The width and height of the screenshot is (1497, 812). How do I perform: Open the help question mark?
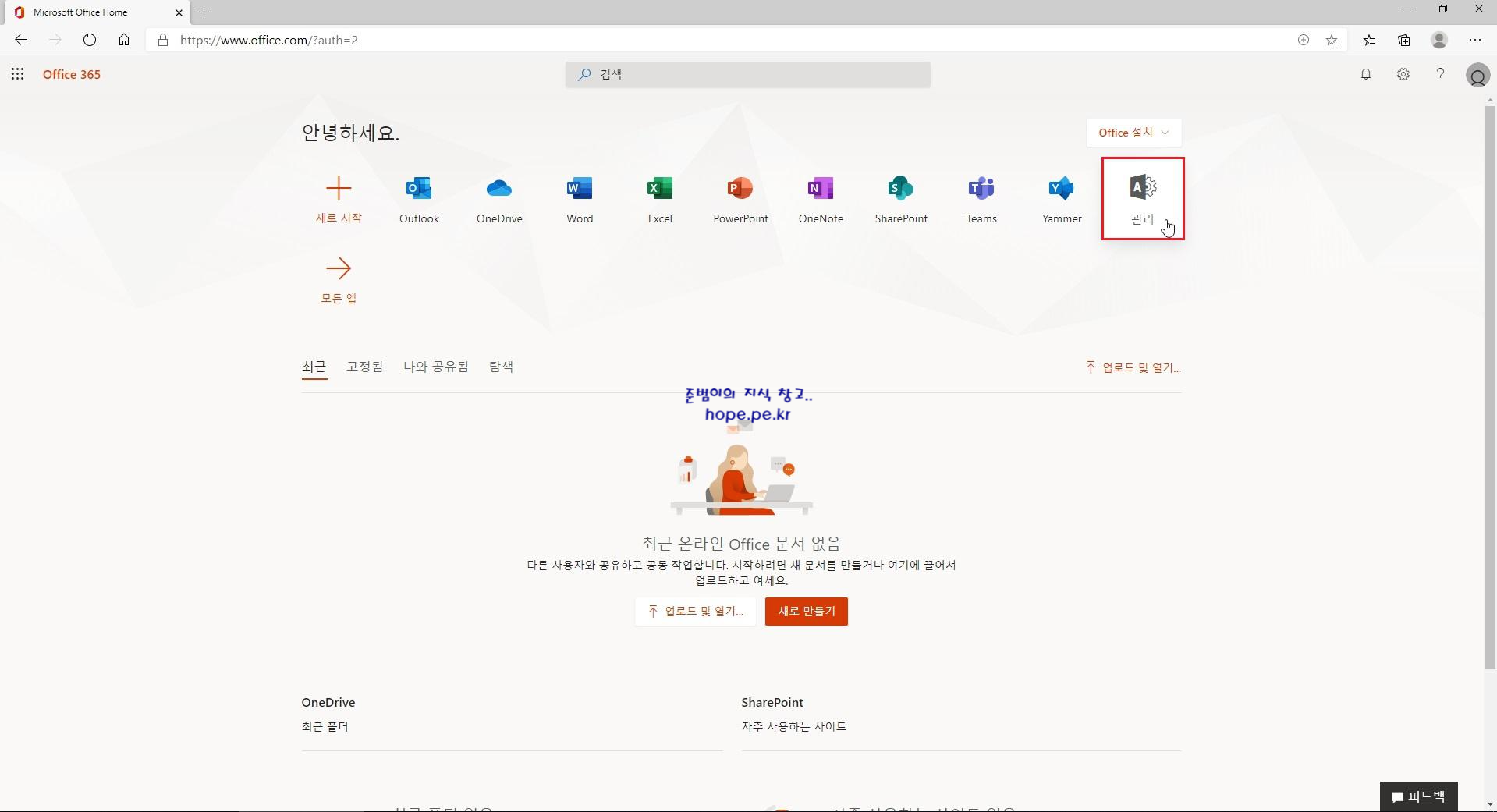tap(1440, 74)
